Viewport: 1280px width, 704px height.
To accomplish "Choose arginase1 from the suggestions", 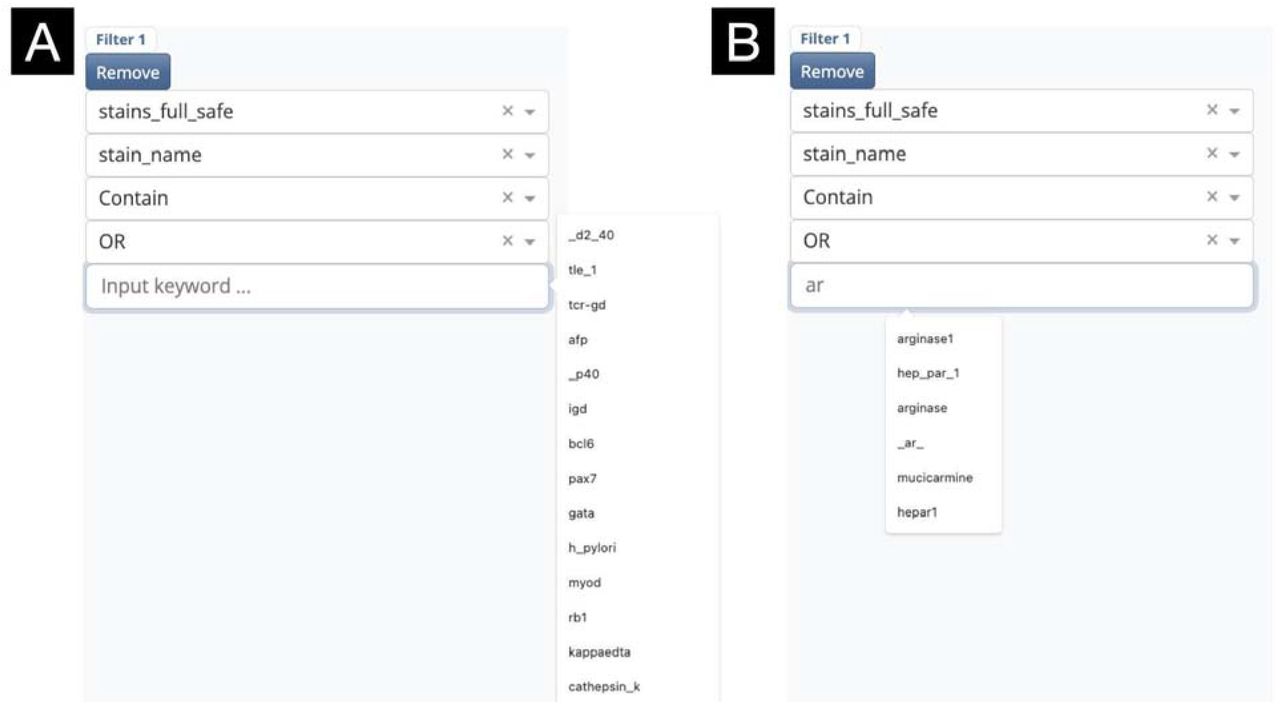I will click(925, 339).
